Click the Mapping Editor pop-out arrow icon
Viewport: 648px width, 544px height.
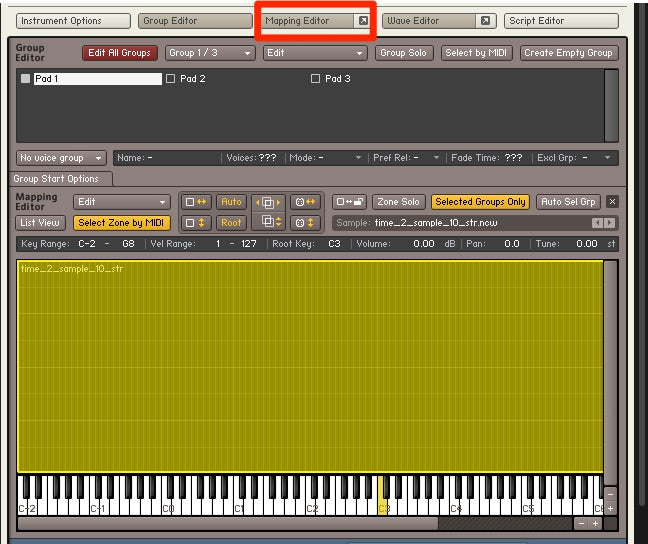[x=363, y=21]
